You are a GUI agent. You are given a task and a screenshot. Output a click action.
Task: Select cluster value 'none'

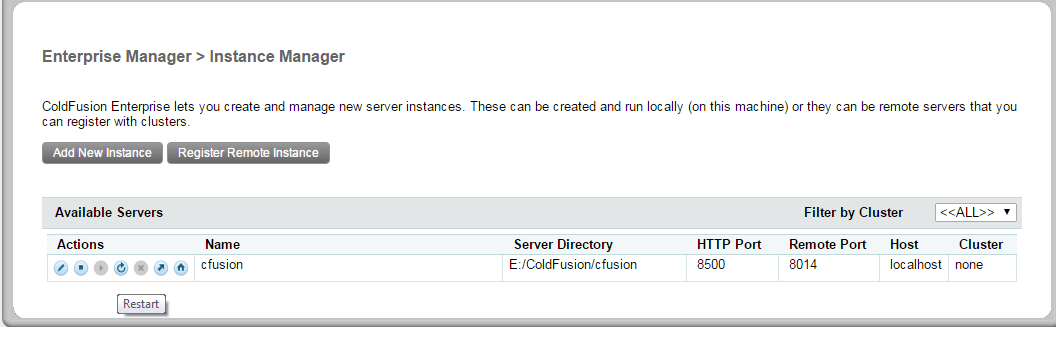(969, 265)
